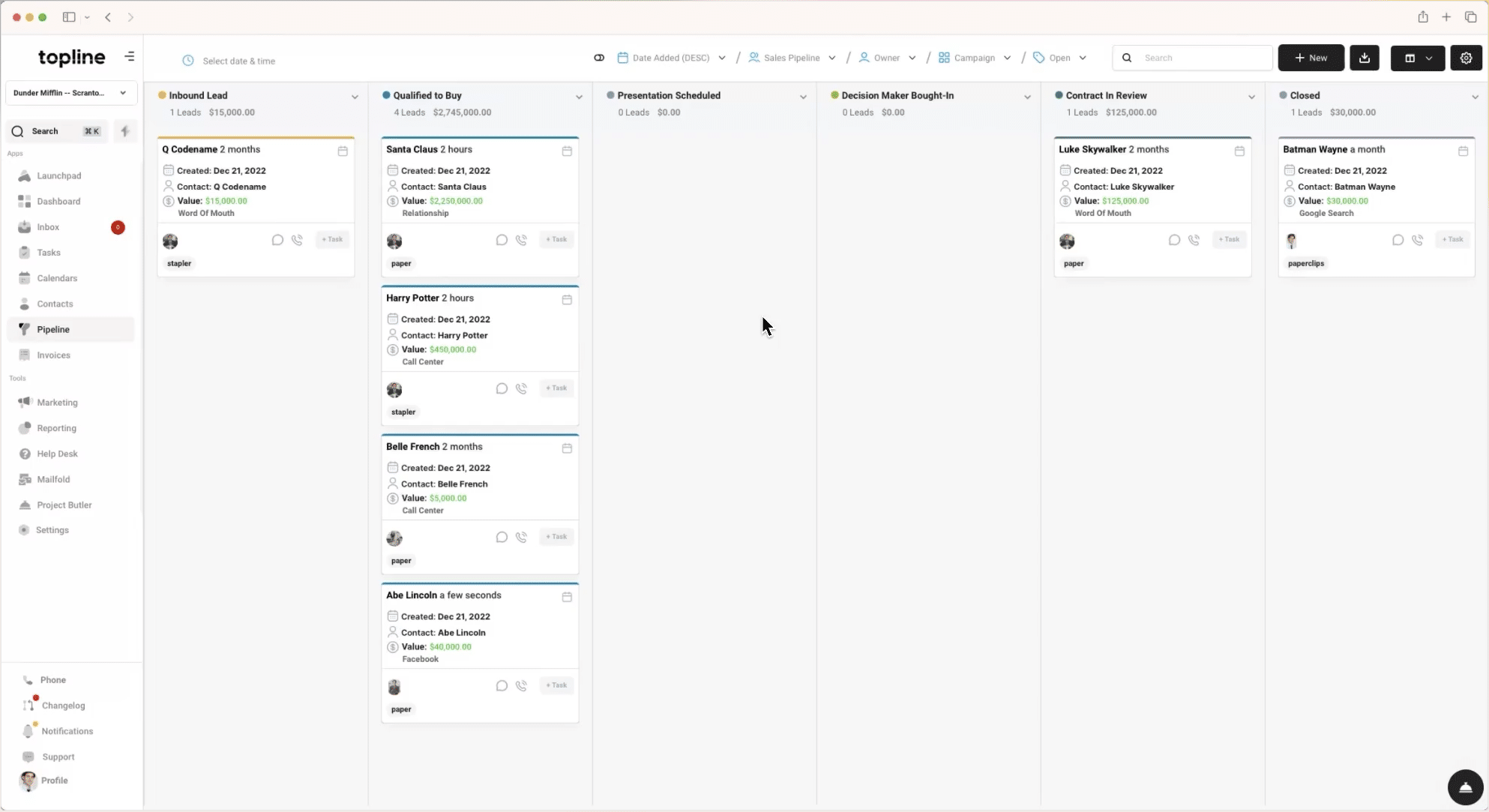The height and width of the screenshot is (812, 1489).
Task: Open calendar icon on Santa Claus card
Action: point(567,151)
